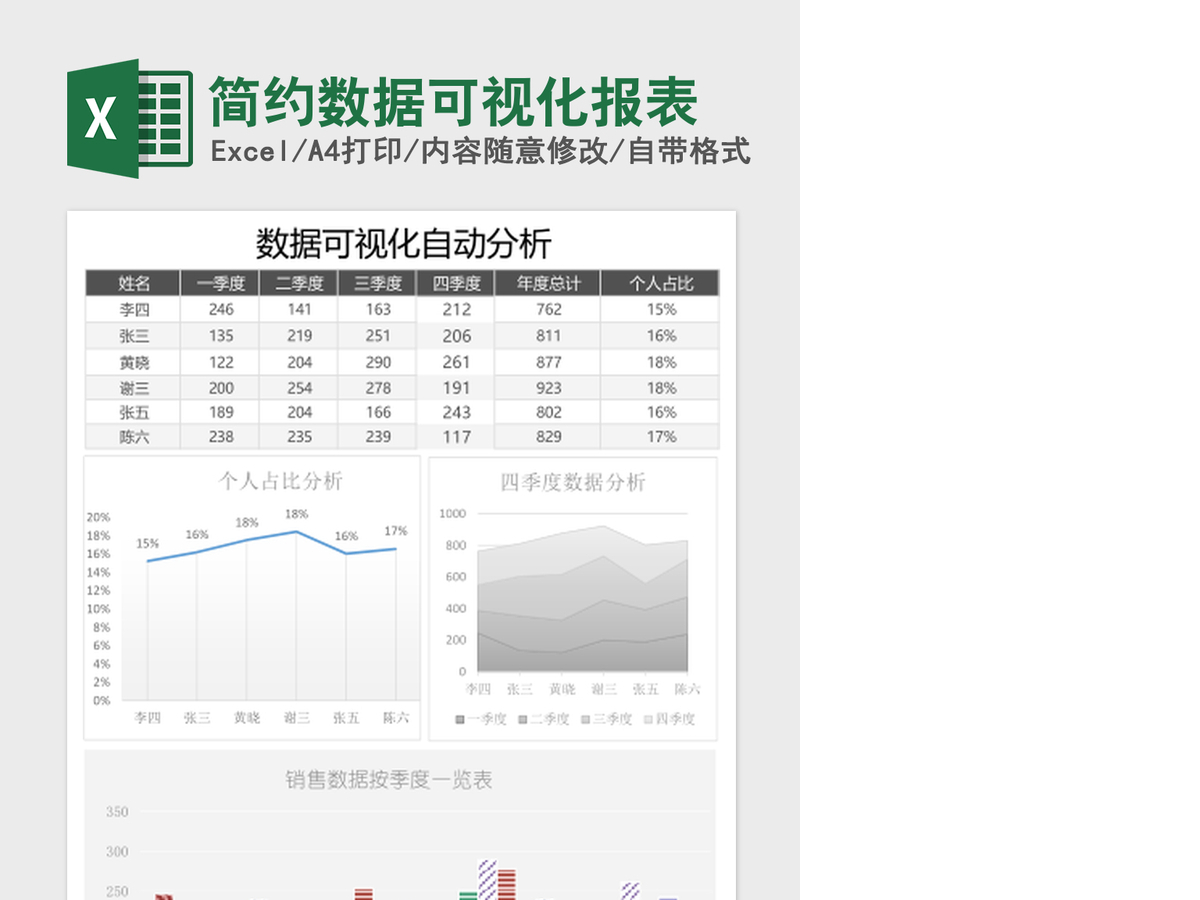Click the 17% data label on line chart
The height and width of the screenshot is (900, 1200).
point(395,531)
